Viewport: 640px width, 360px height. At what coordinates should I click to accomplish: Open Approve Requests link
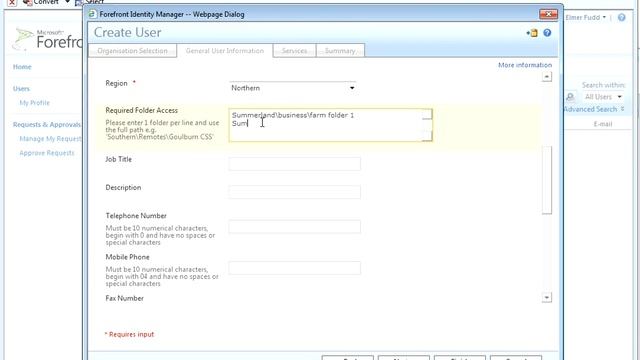click(x=47, y=153)
